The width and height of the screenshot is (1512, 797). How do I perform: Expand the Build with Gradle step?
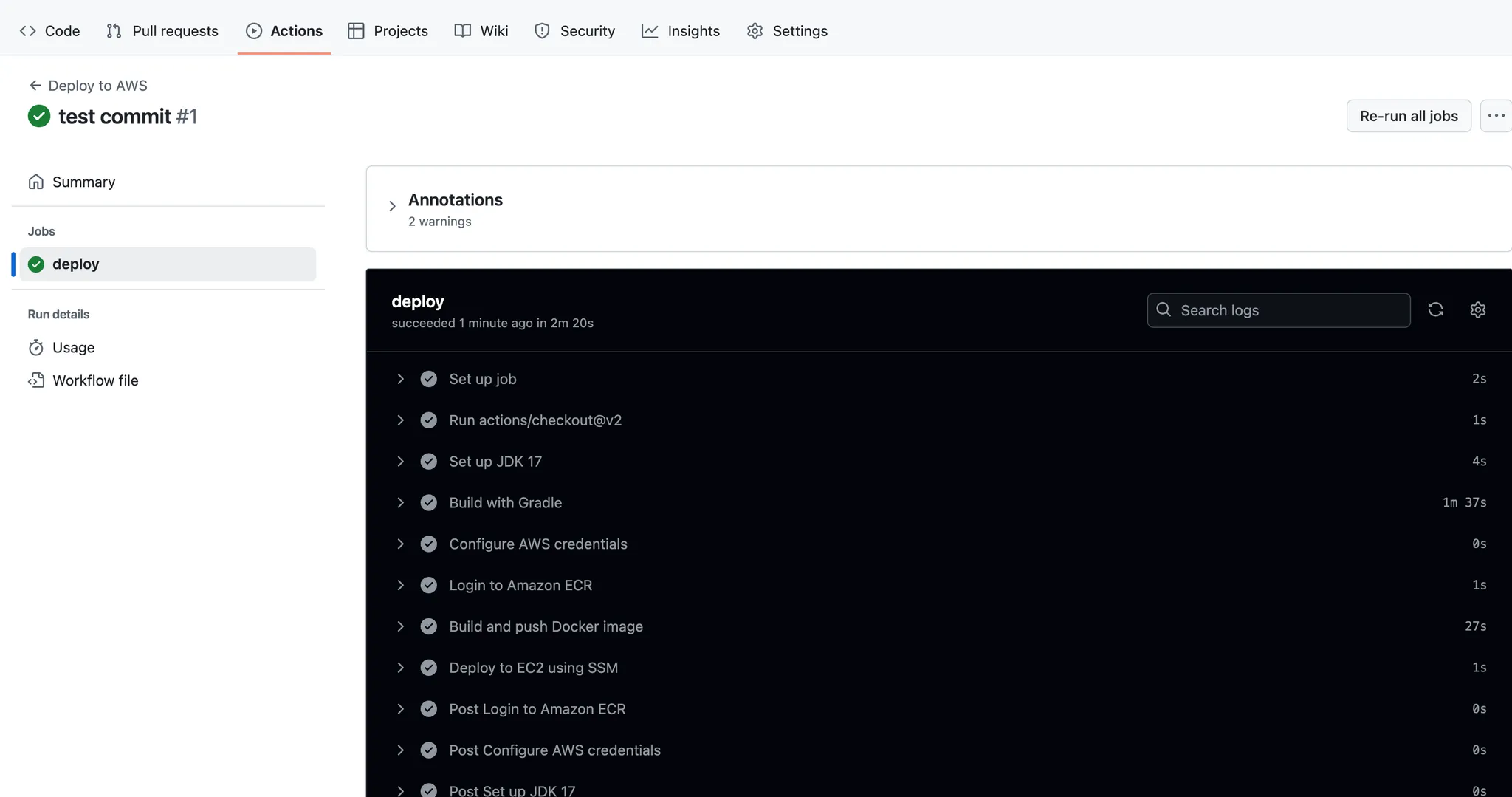click(x=400, y=503)
